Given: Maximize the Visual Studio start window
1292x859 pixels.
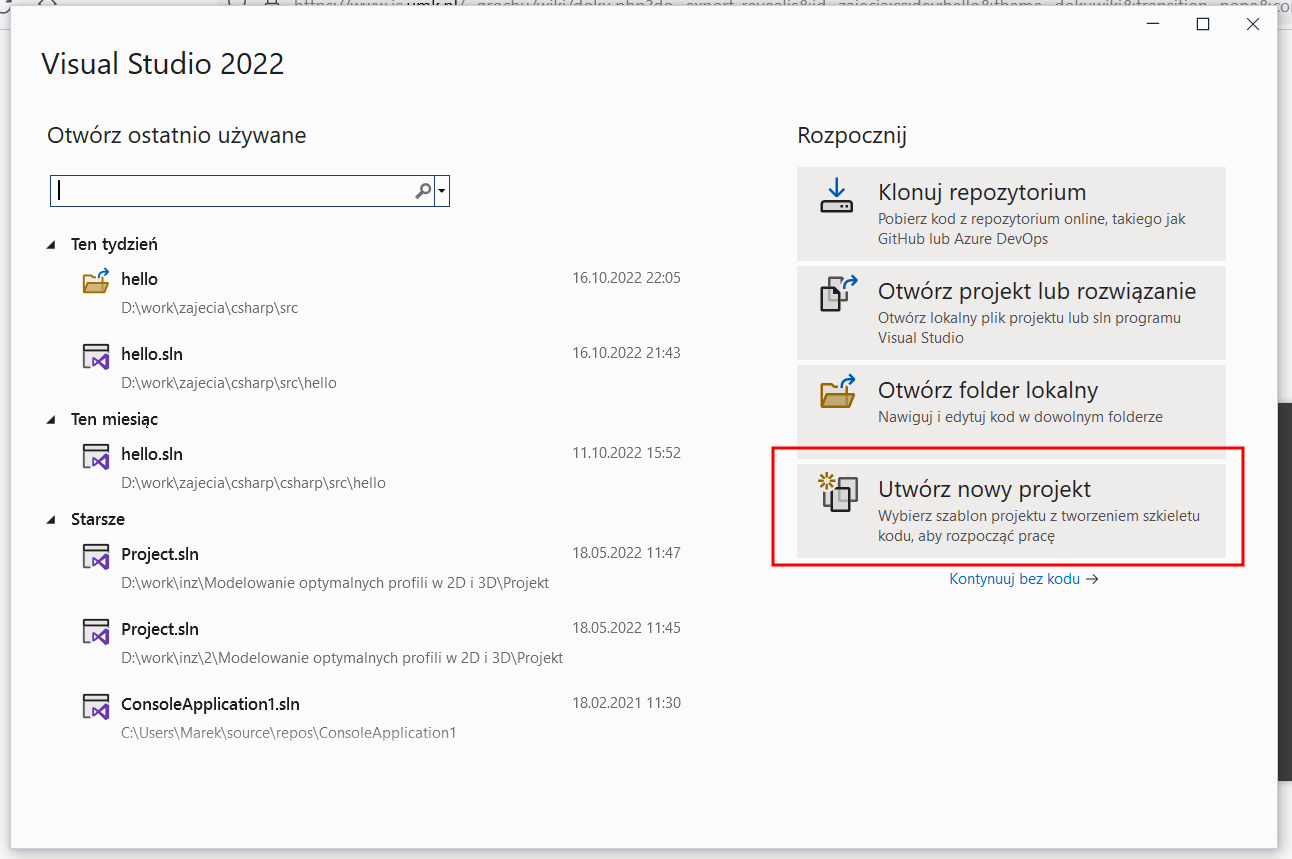Looking at the screenshot, I should [1203, 24].
